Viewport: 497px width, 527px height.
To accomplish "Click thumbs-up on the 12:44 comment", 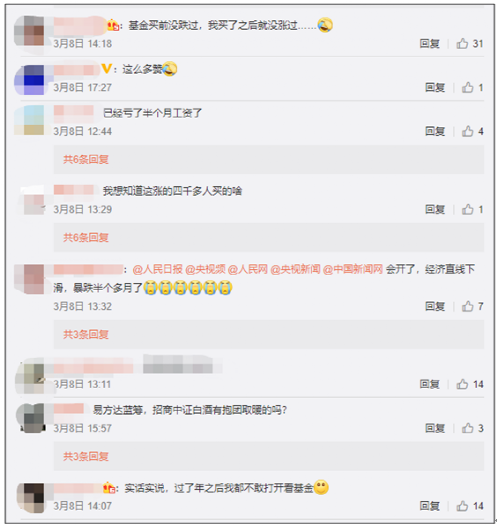I will [x=467, y=131].
